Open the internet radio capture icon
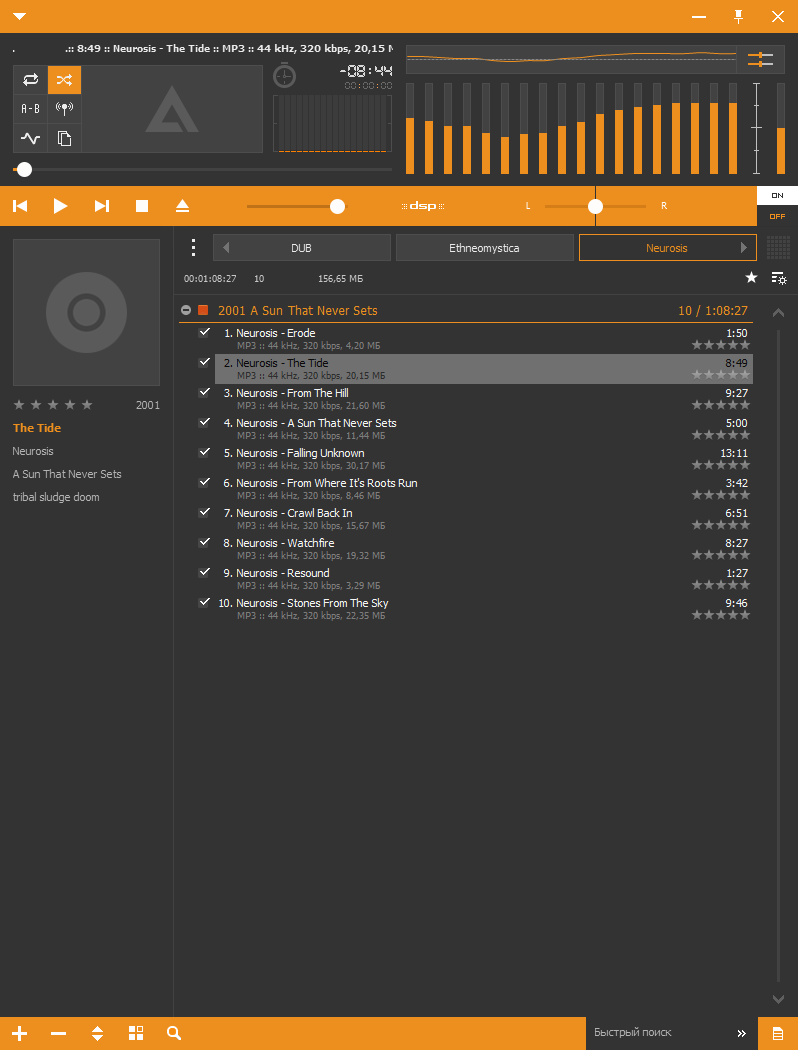This screenshot has width=798, height=1050. coord(64,108)
